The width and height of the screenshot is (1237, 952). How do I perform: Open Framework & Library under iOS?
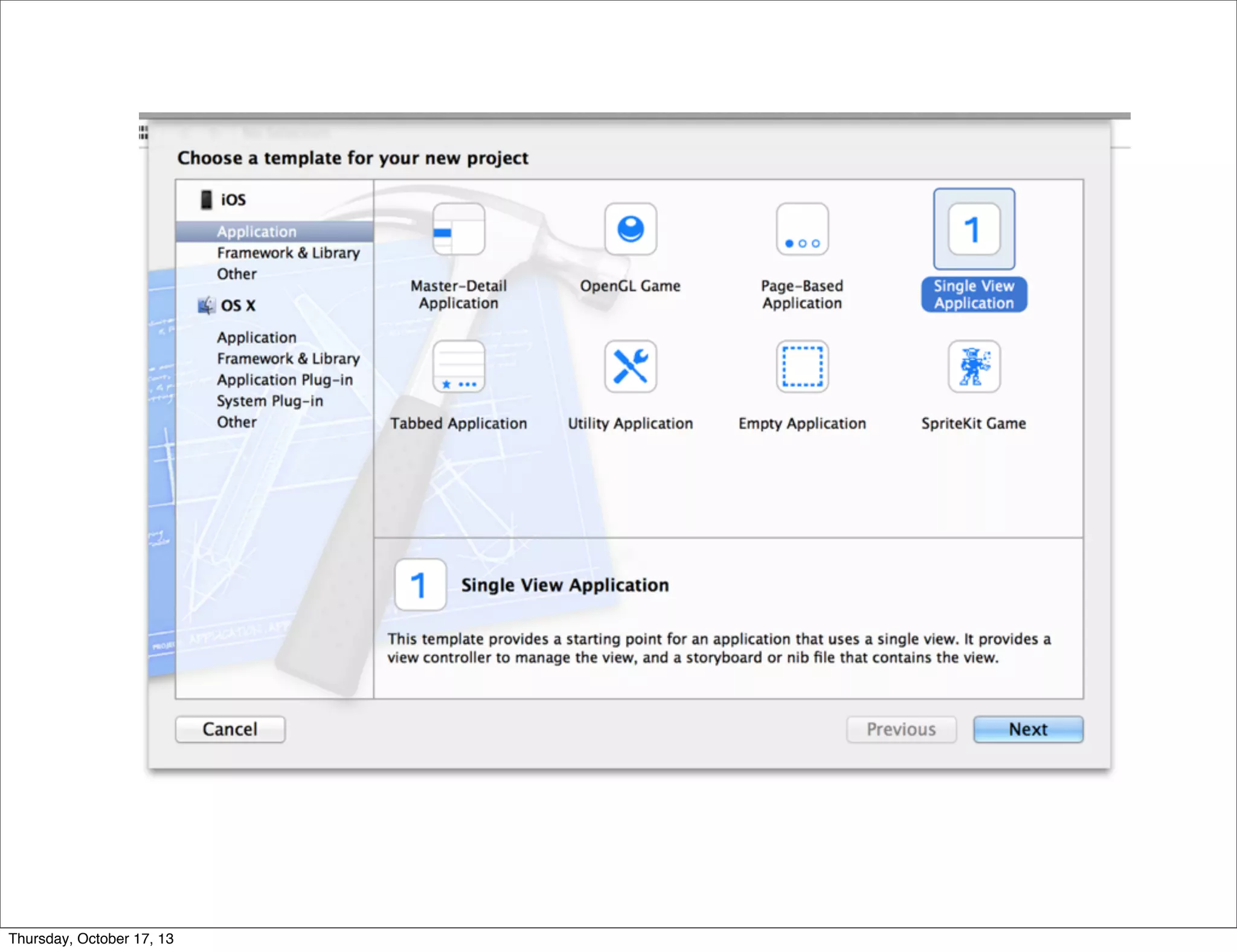[x=288, y=253]
